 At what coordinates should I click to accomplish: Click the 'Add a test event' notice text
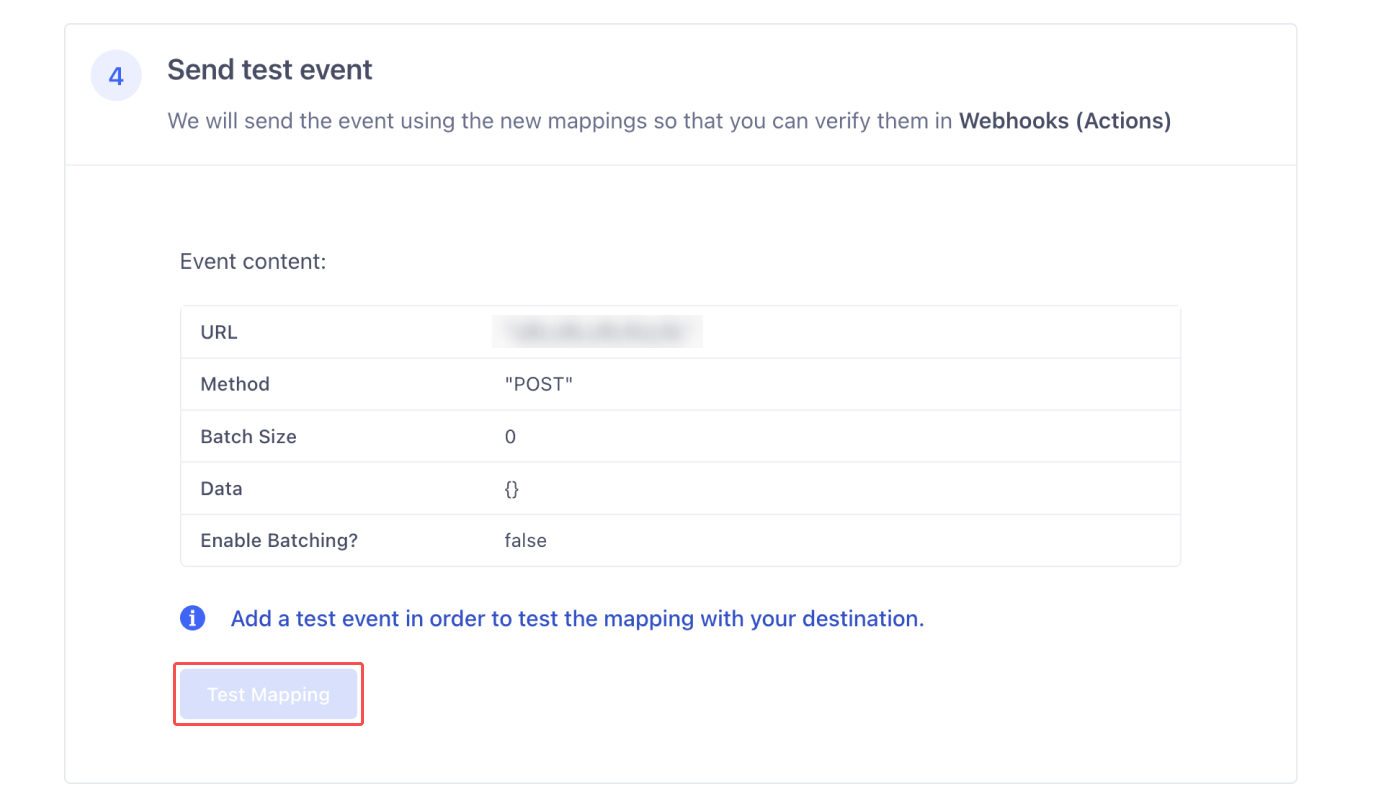tap(577, 618)
